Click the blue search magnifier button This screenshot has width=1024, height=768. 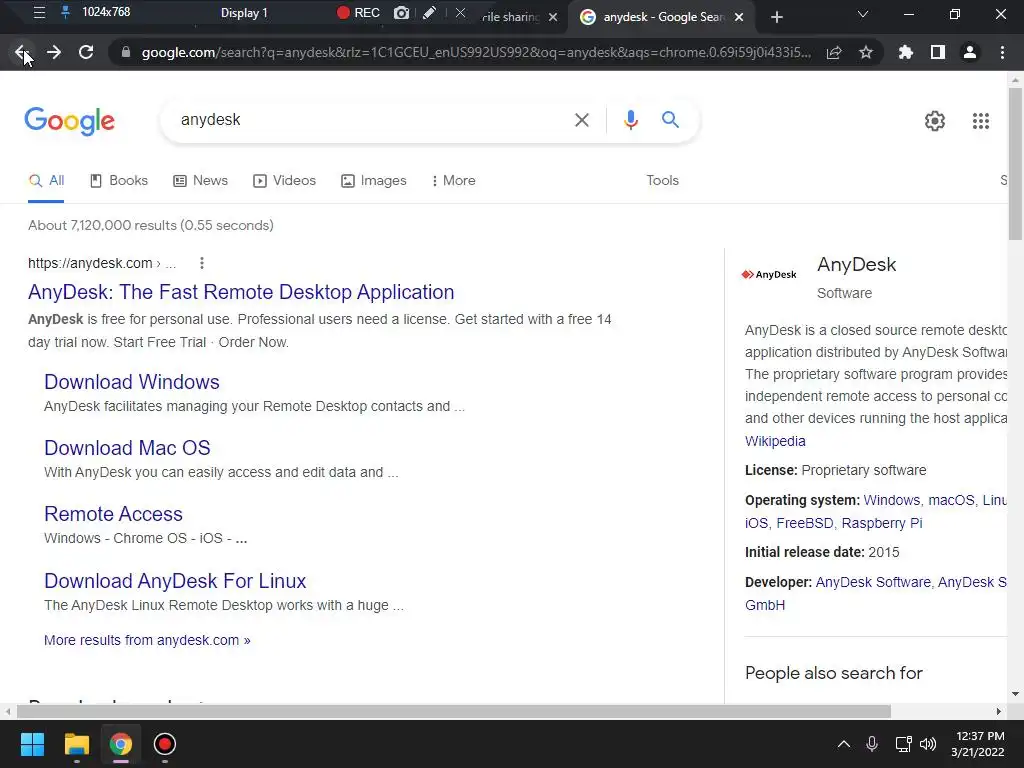point(670,120)
